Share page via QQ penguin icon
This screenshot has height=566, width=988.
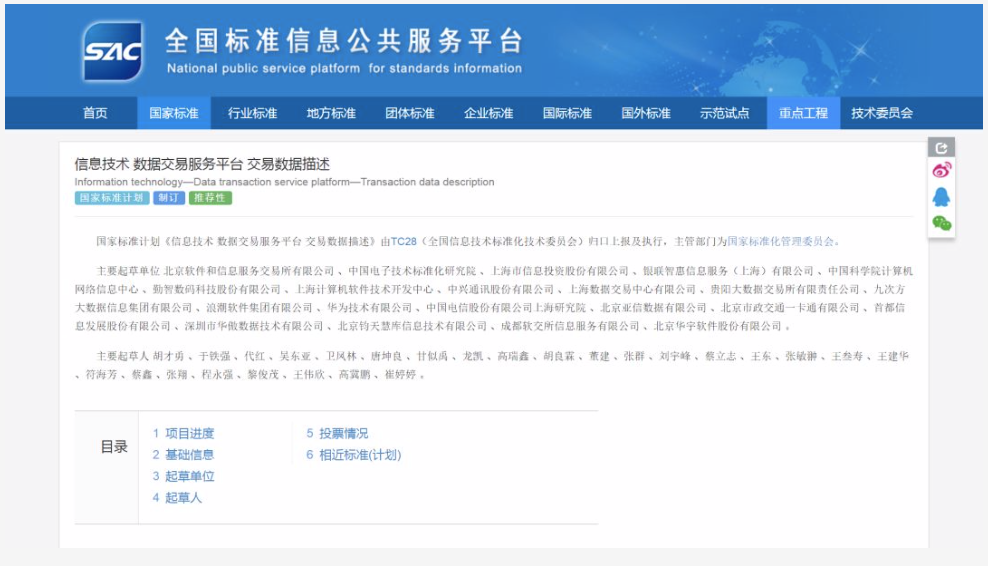click(941, 197)
